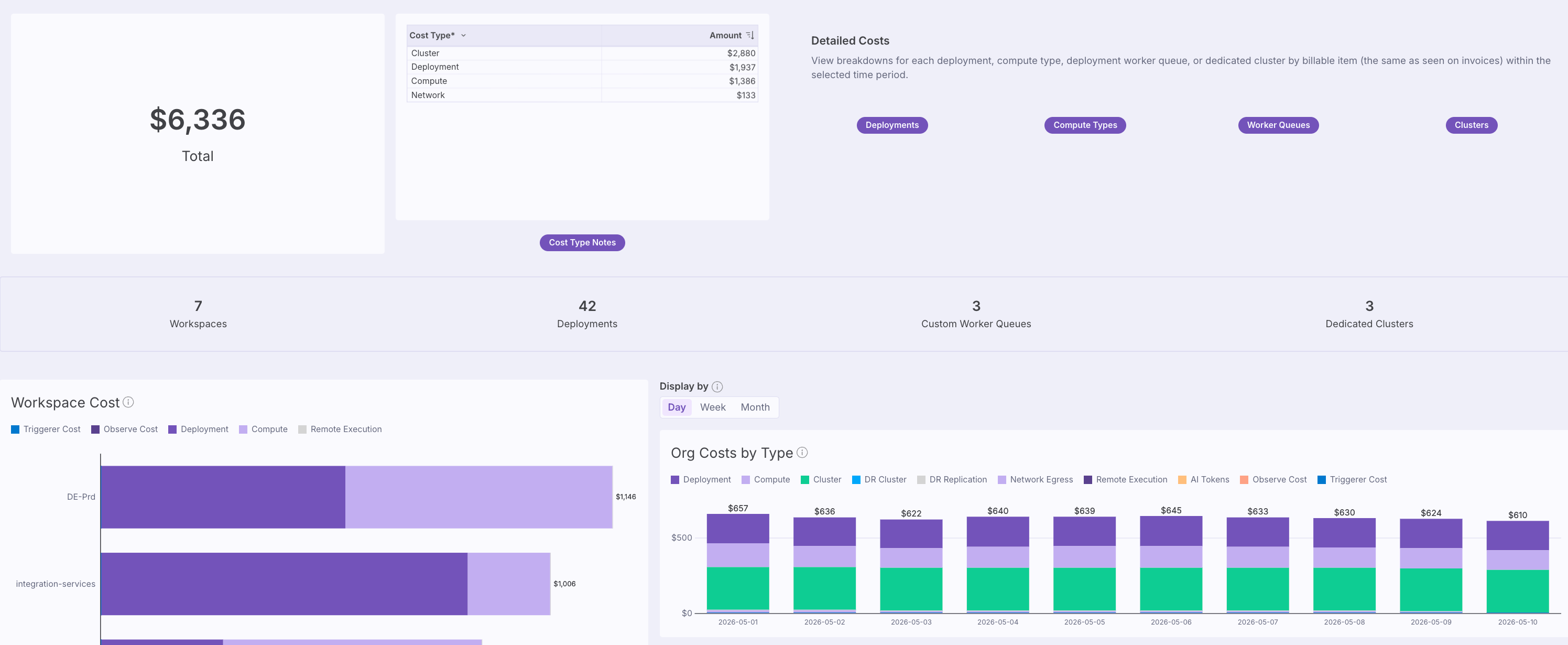Viewport: 1568px width, 645px height.
Task: Click the integration-services workspace axis label
Action: pyautogui.click(x=56, y=584)
